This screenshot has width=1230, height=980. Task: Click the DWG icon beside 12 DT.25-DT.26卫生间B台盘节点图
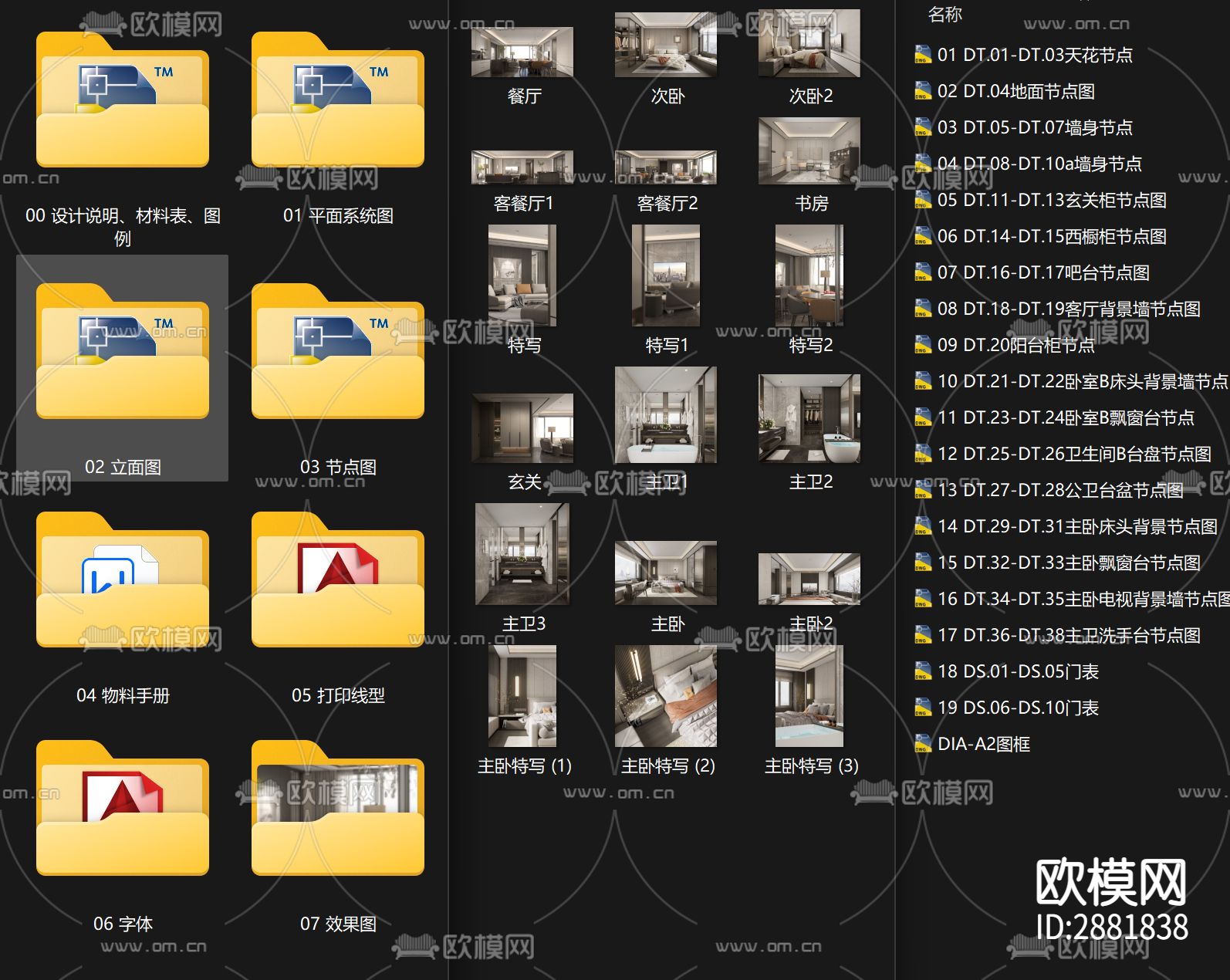pyautogui.click(x=922, y=454)
